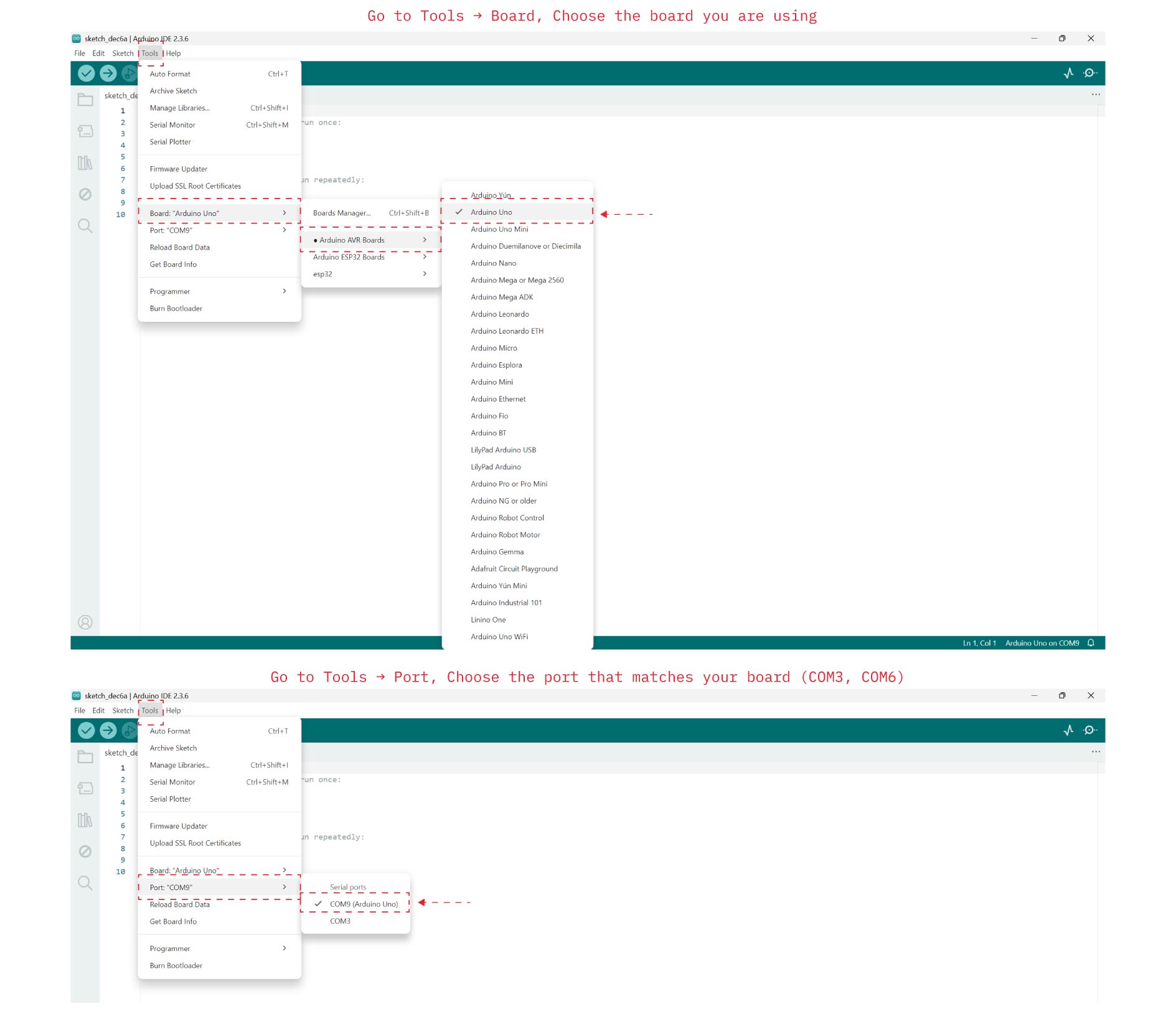The image size is (1176, 1009).
Task: Open the Library Manager books icon in the lower sidebar
Action: tap(85, 820)
